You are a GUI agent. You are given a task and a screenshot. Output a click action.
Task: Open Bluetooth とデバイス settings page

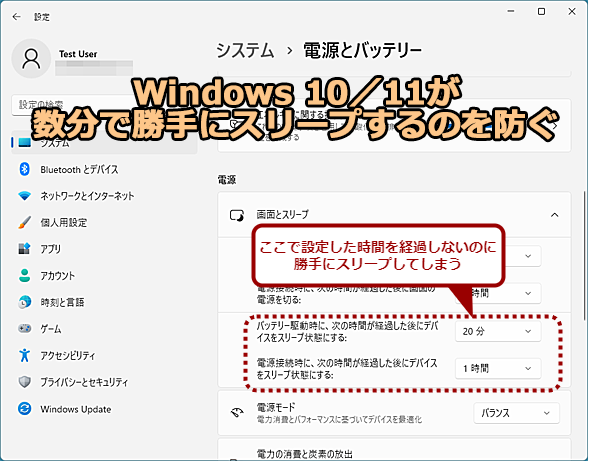(x=104, y=169)
